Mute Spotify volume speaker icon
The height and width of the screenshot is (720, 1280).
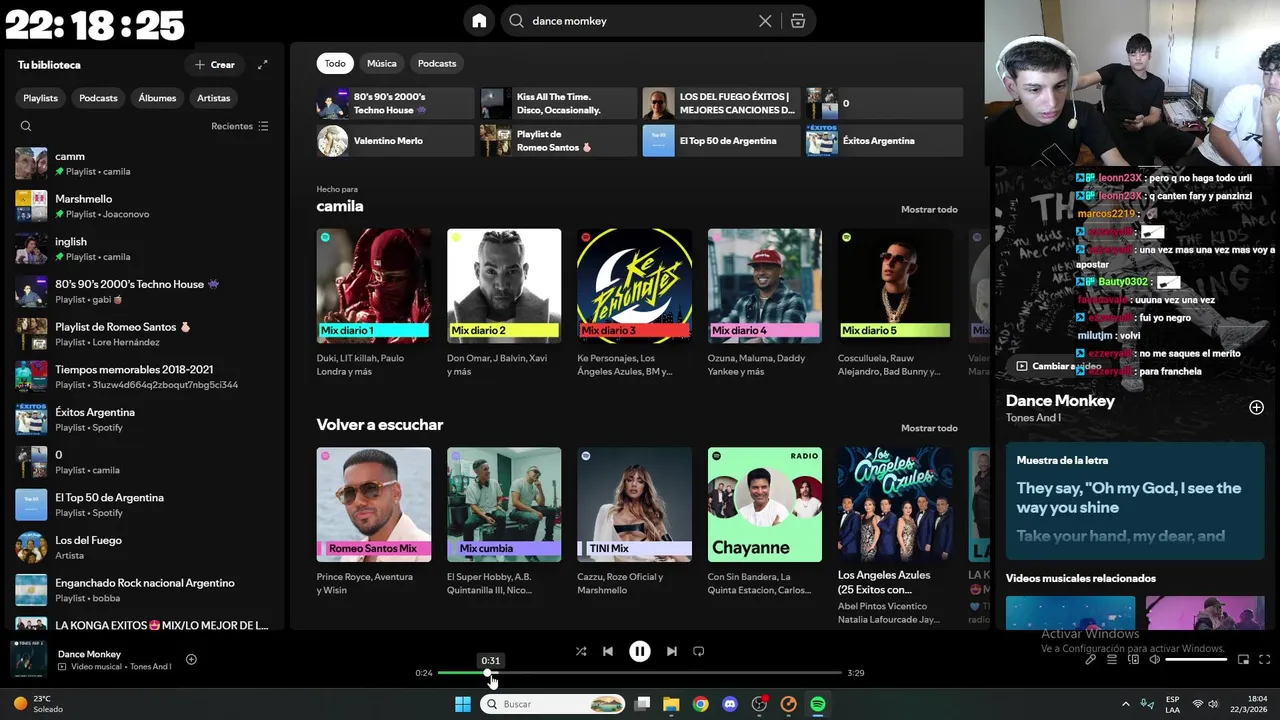pyautogui.click(x=1155, y=659)
